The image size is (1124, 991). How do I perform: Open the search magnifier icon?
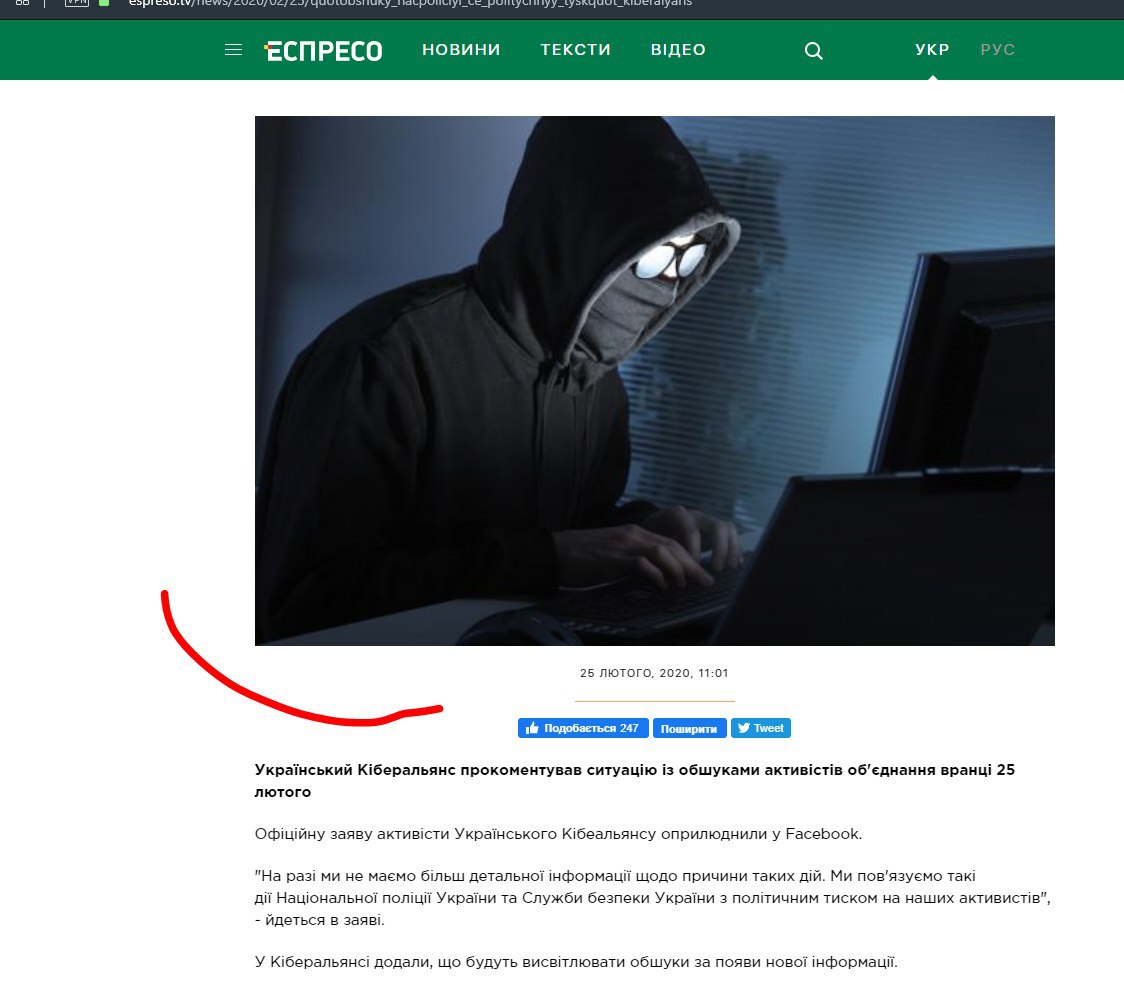click(814, 50)
